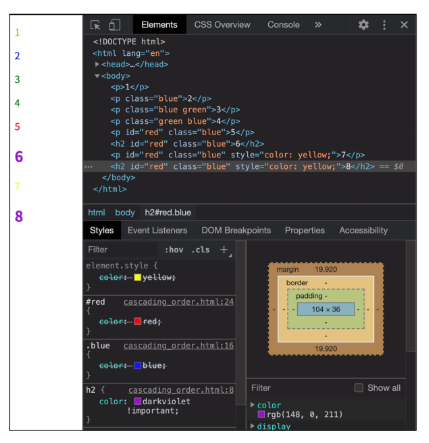Open the three-dot customize menu
429x443 pixels.
(x=384, y=25)
